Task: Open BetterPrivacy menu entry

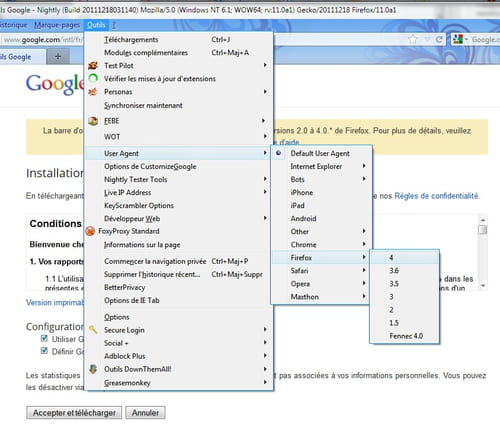Action: (179, 287)
